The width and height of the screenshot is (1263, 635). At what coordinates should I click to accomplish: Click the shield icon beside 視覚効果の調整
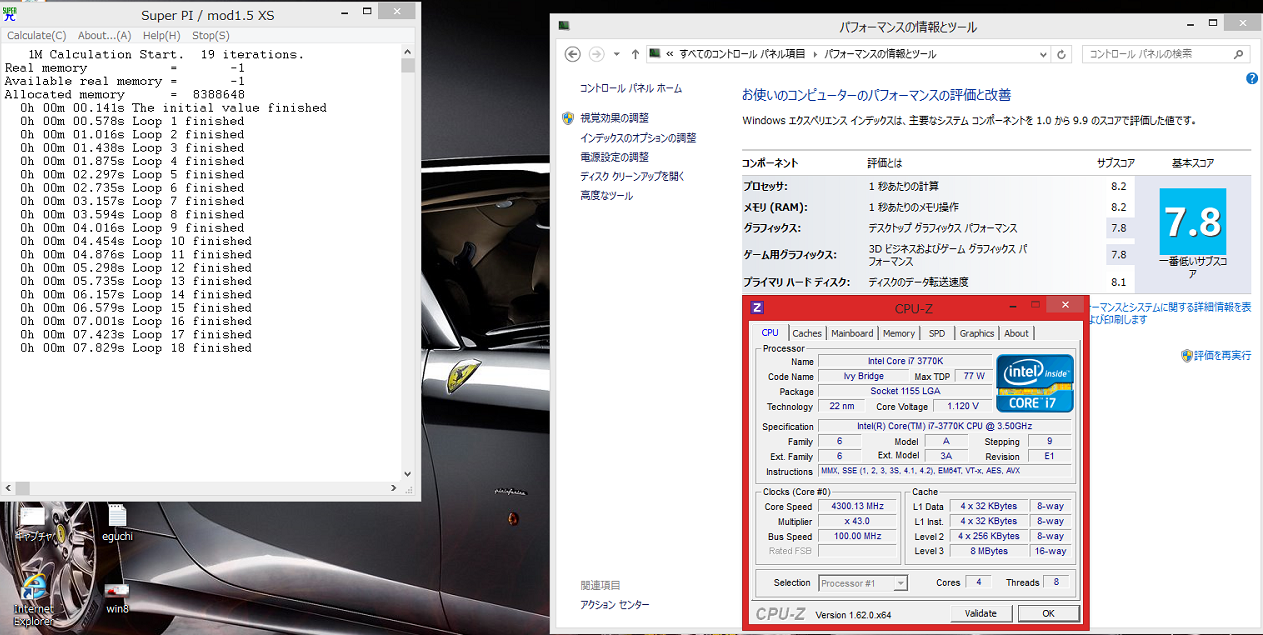click(568, 118)
